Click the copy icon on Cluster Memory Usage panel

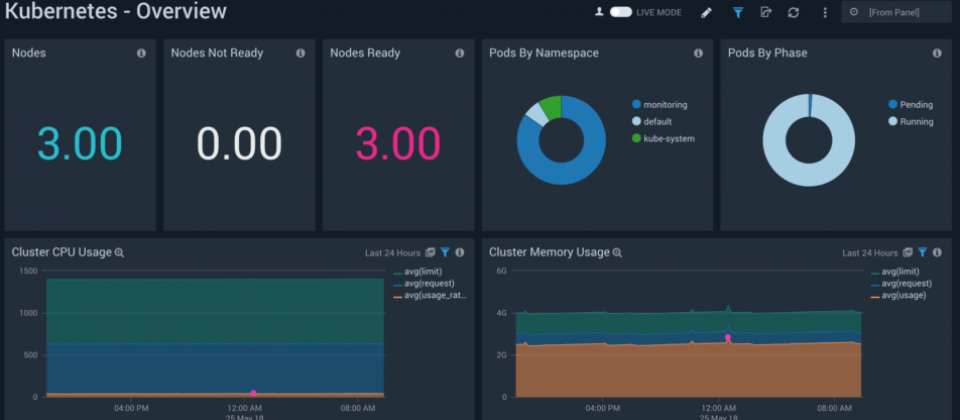coord(908,252)
